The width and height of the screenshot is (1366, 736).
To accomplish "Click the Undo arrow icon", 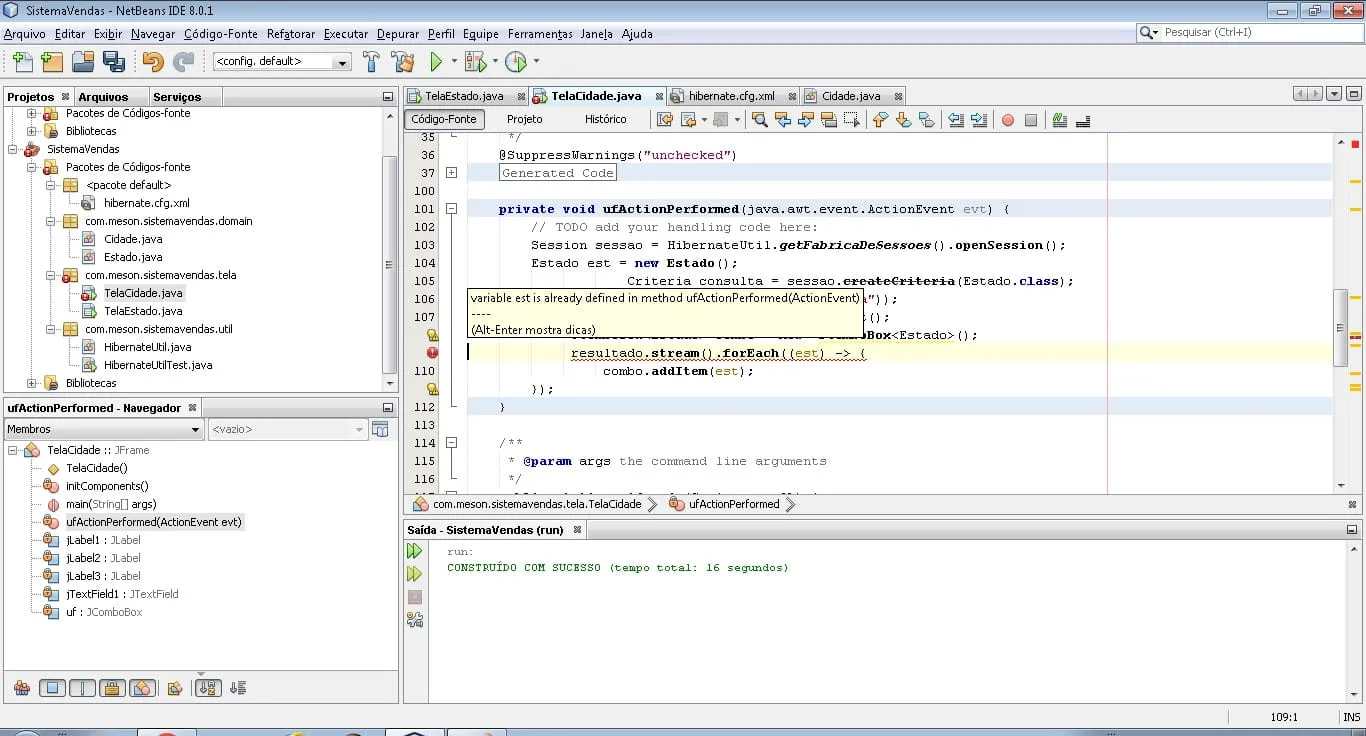I will pyautogui.click(x=152, y=62).
